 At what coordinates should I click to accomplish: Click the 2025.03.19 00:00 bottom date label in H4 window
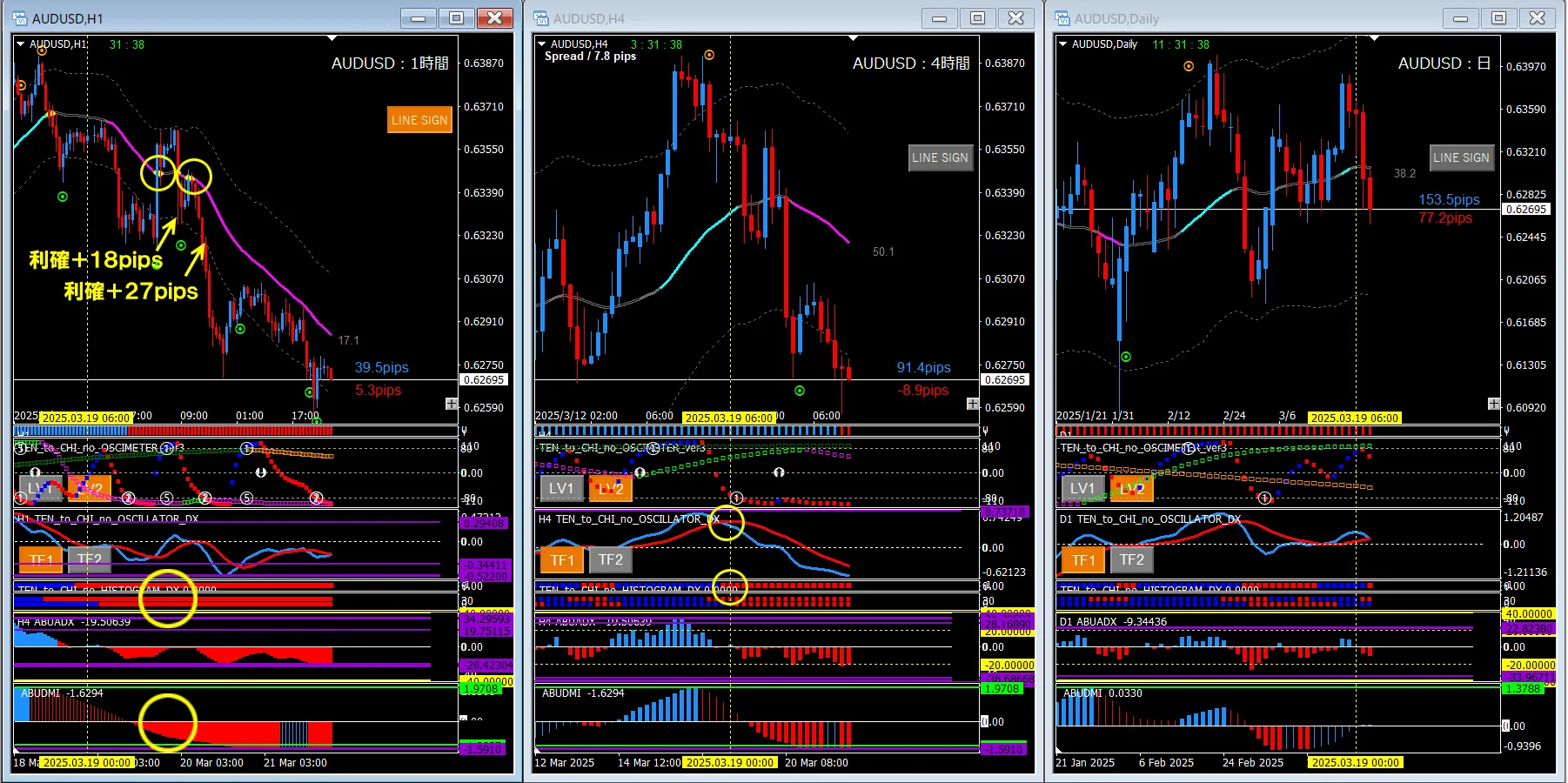[729, 763]
